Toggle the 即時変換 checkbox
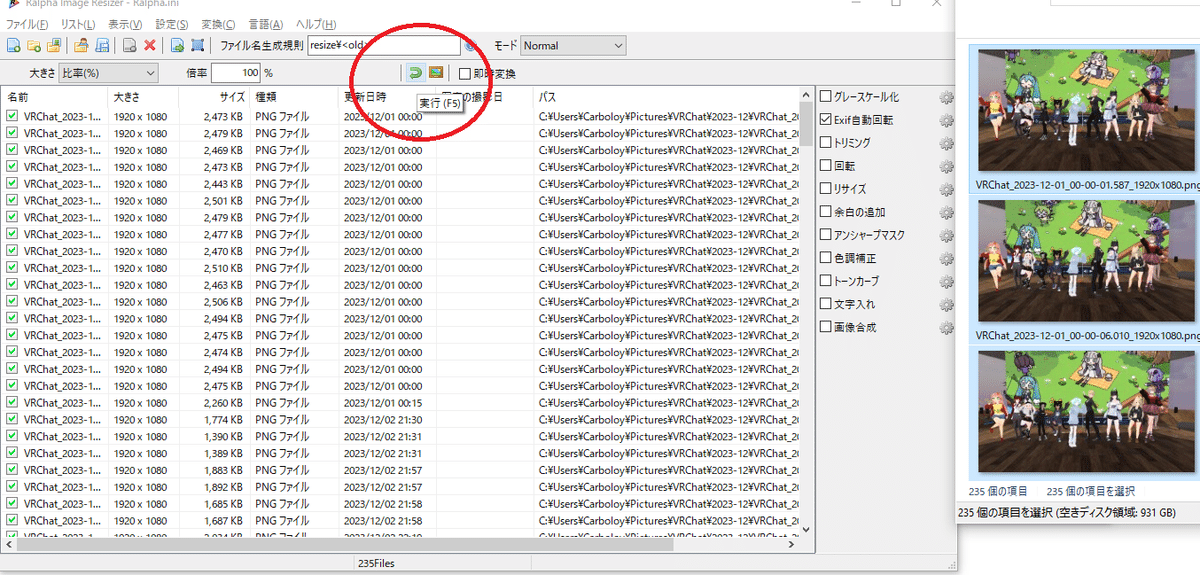The height and width of the screenshot is (581, 1200). tap(465, 73)
